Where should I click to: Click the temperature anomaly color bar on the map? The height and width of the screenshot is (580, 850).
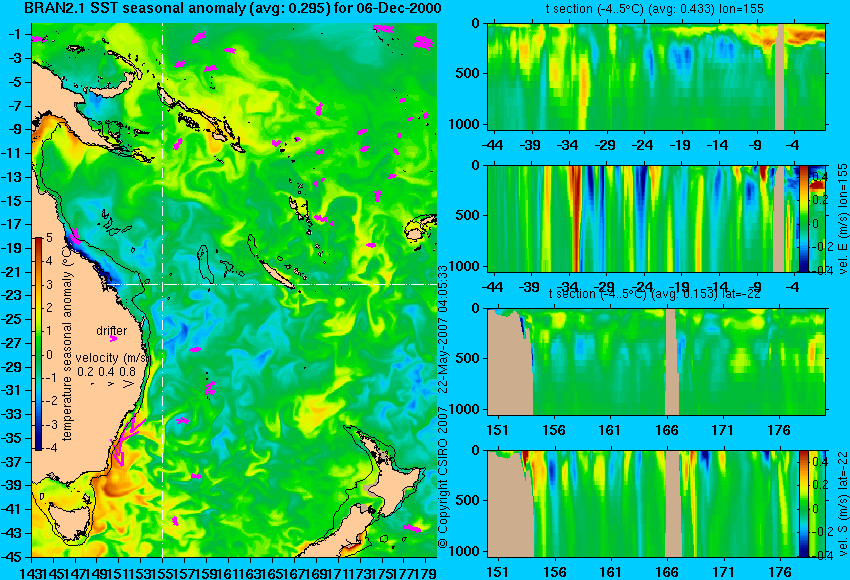(x=39, y=343)
